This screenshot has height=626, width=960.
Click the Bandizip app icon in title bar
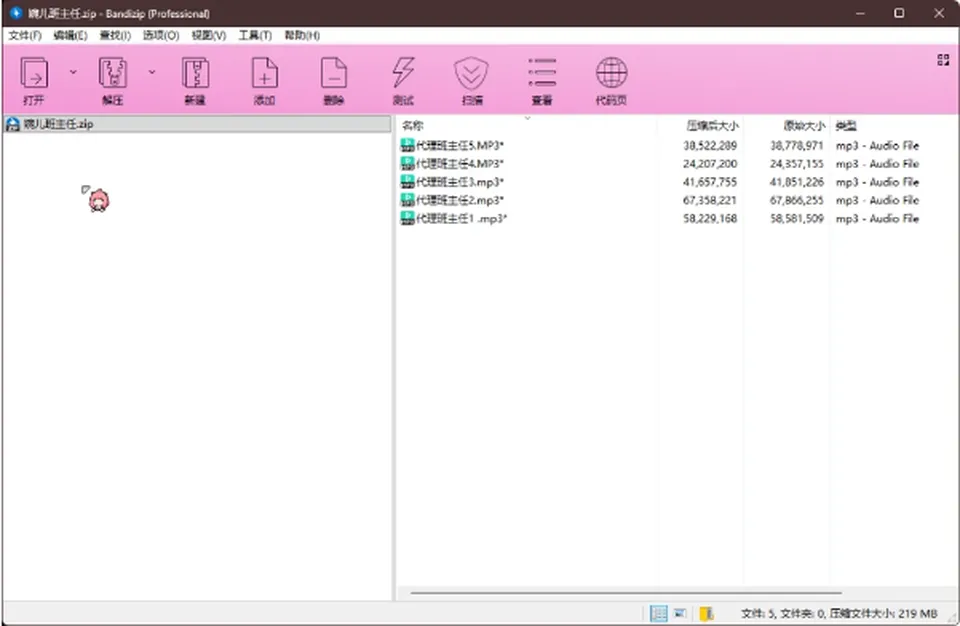16,13
